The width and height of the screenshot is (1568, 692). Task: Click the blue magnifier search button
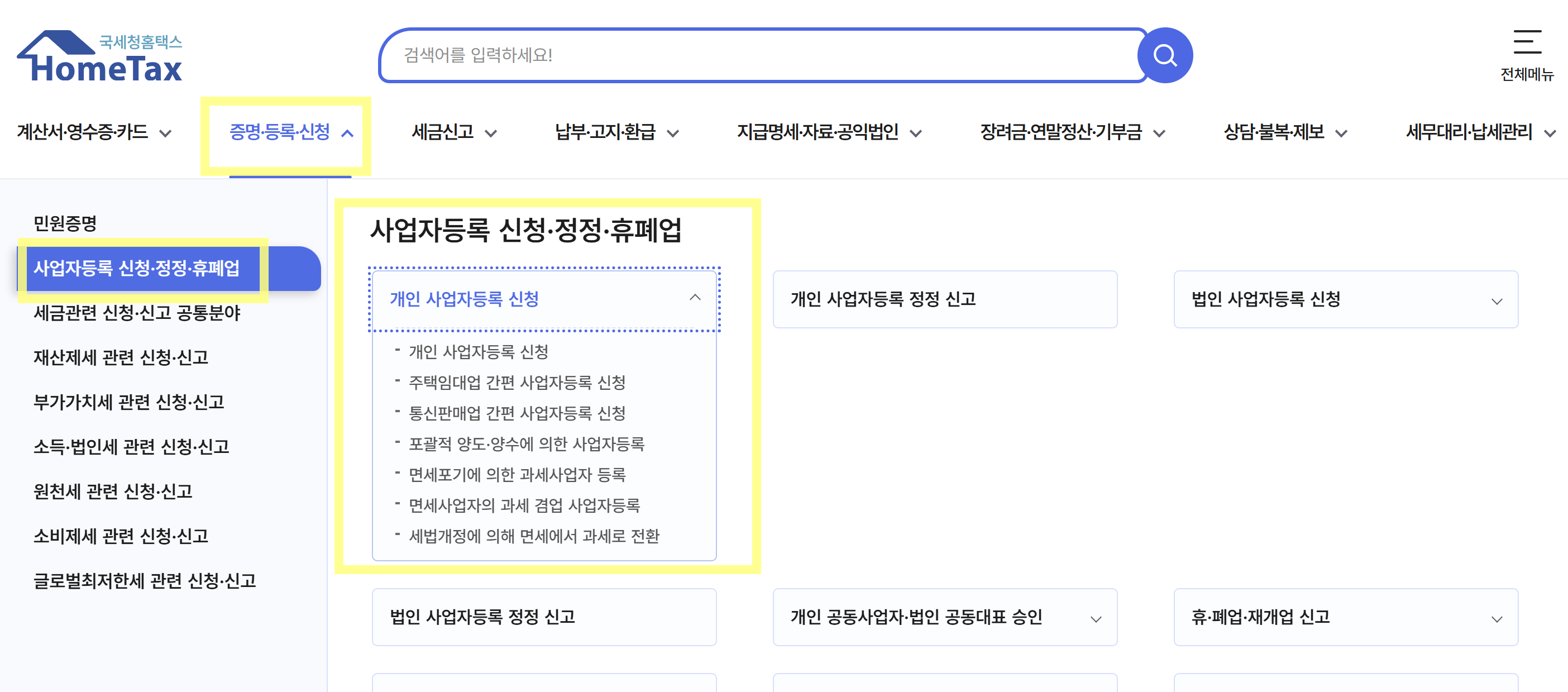pos(1164,55)
